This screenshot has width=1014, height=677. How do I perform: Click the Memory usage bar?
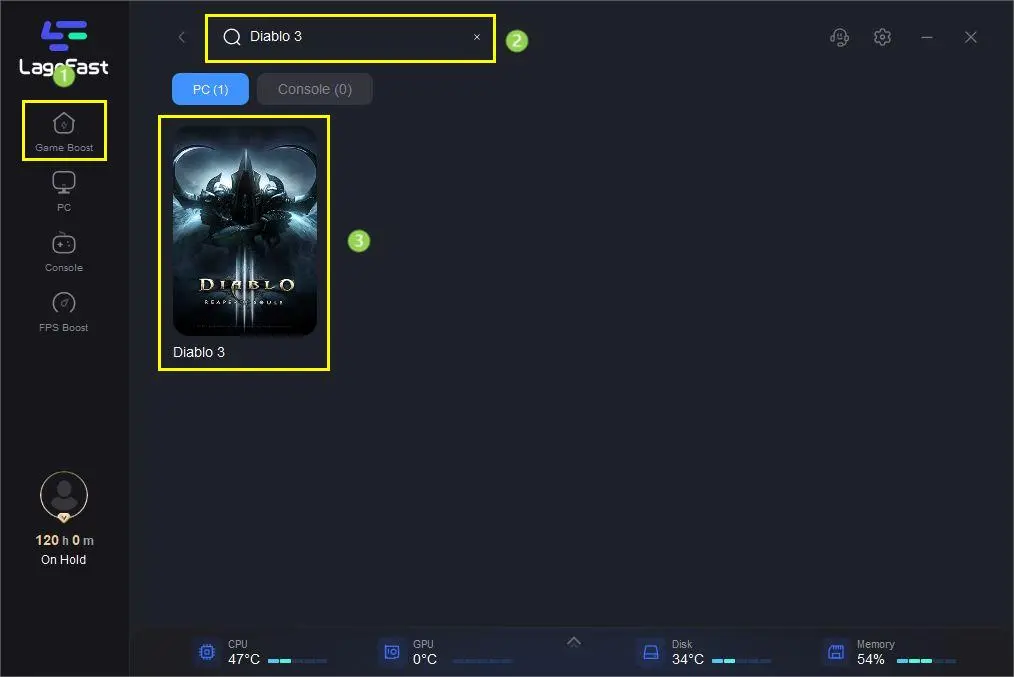[926, 661]
